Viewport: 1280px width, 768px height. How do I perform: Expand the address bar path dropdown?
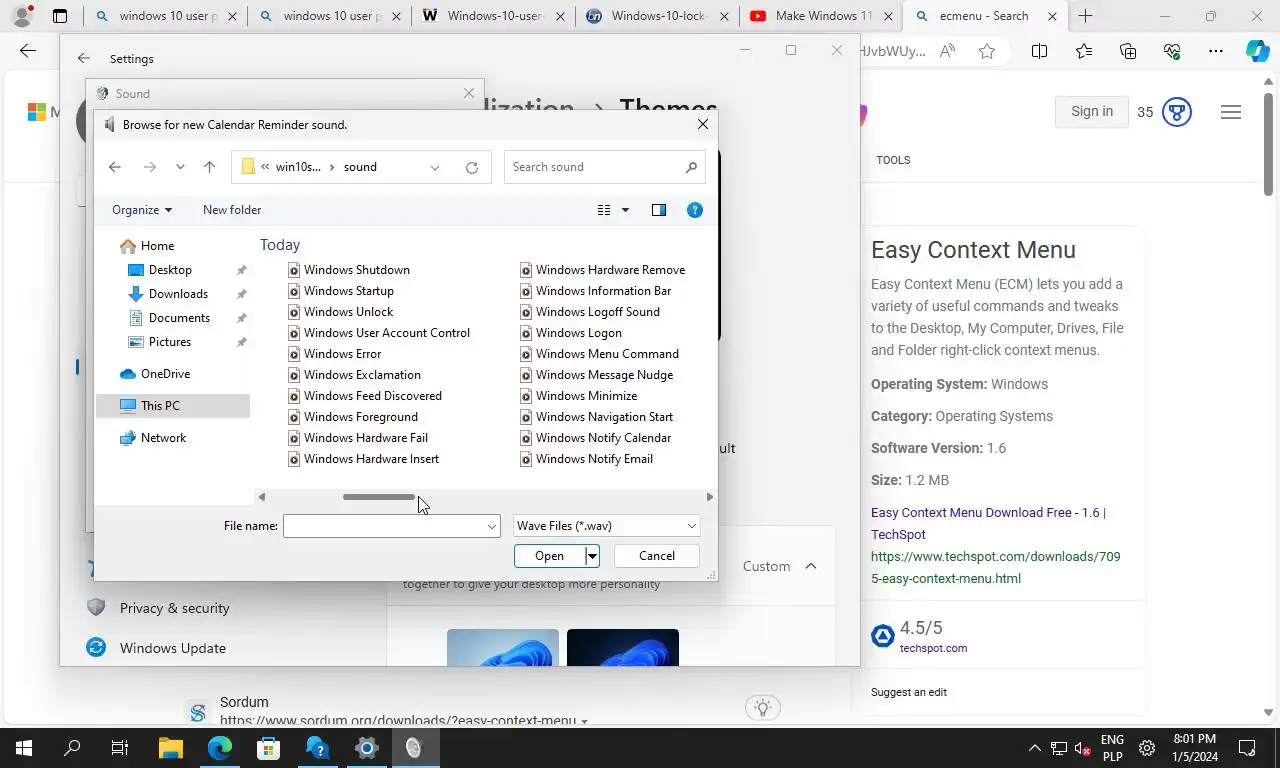(x=435, y=167)
